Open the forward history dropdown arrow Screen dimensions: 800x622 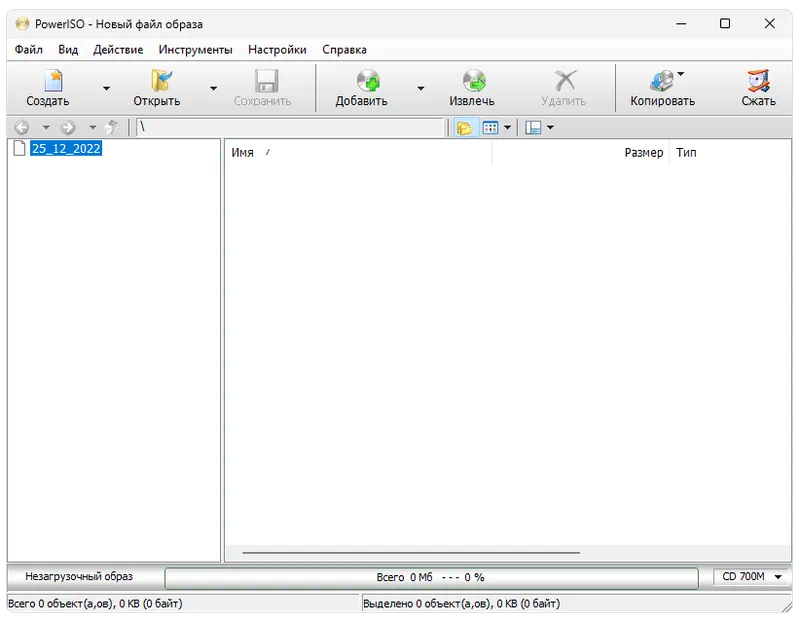92,127
